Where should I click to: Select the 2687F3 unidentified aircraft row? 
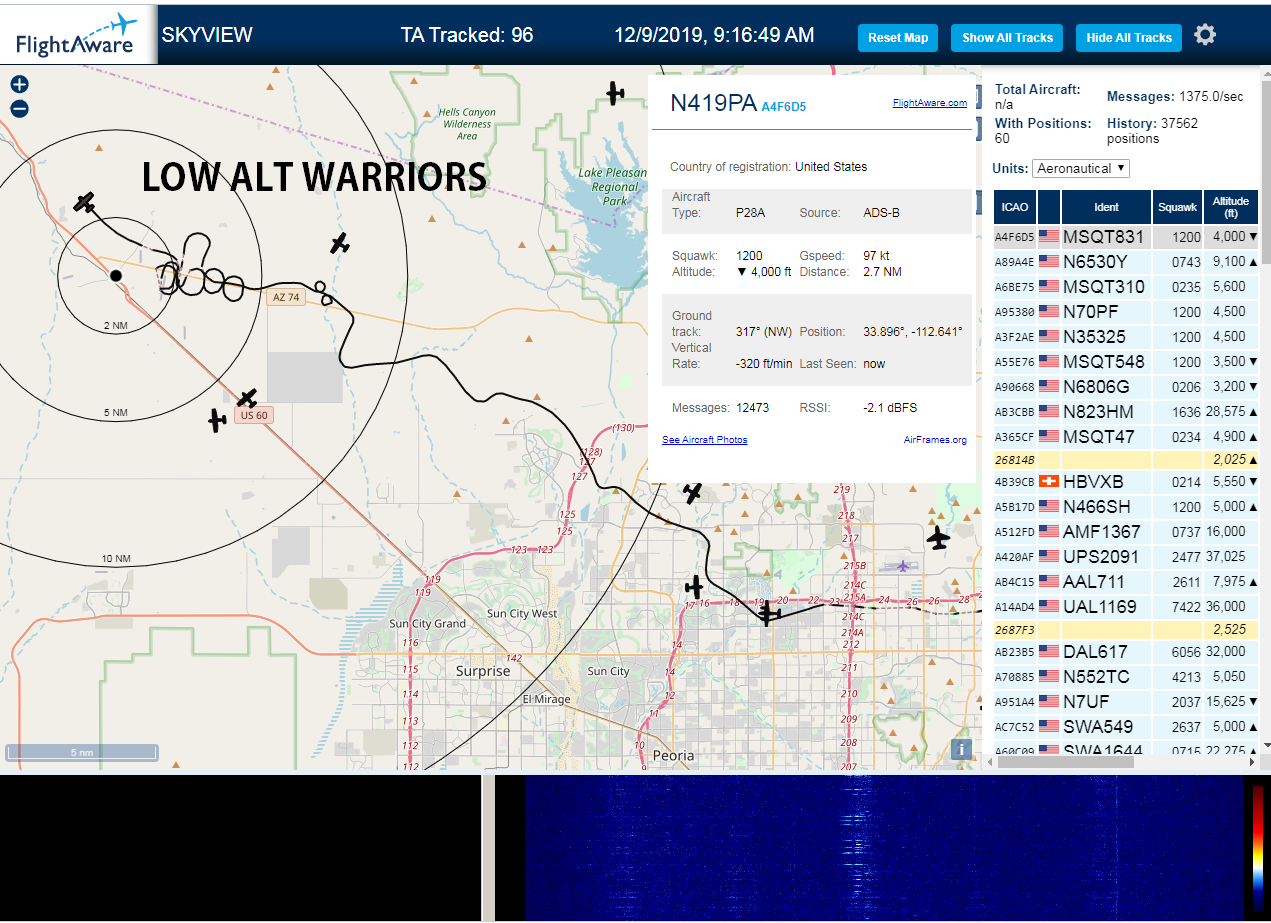pos(1126,630)
